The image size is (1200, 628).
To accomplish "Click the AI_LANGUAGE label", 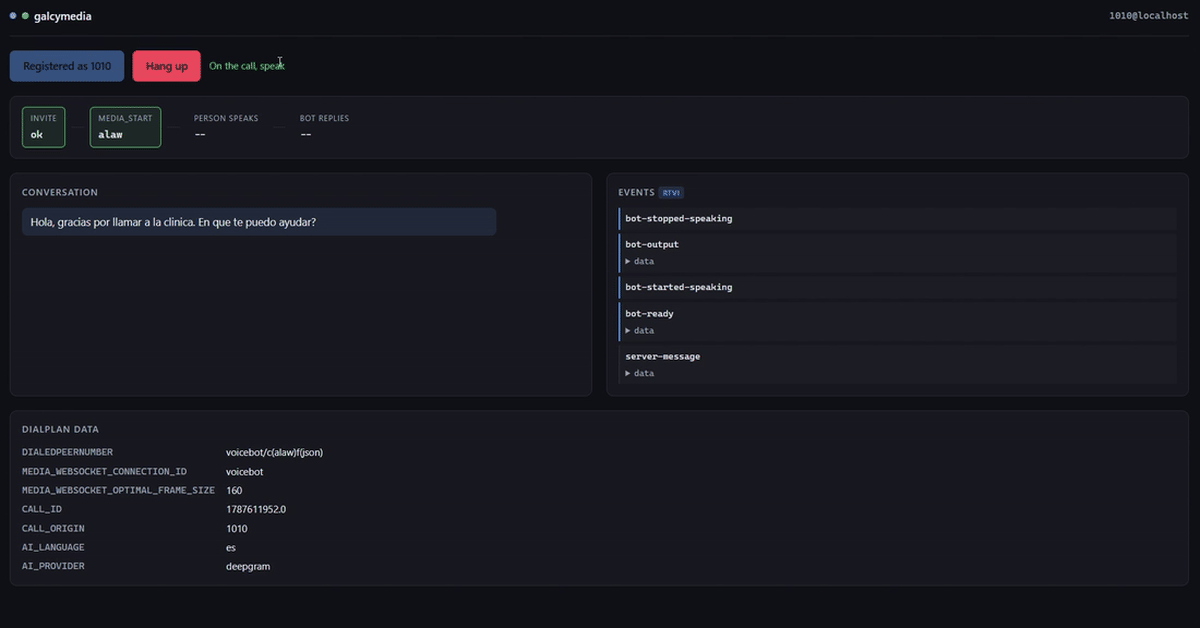I will (x=54, y=547).
